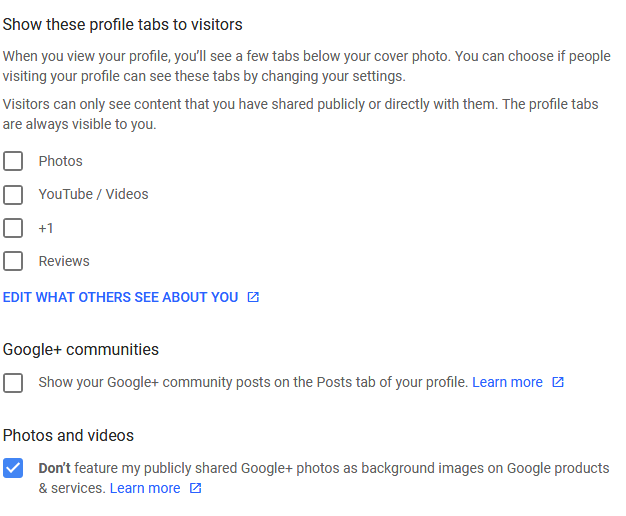
Task: Click the Show these profile tabs heading
Action: click(x=123, y=24)
